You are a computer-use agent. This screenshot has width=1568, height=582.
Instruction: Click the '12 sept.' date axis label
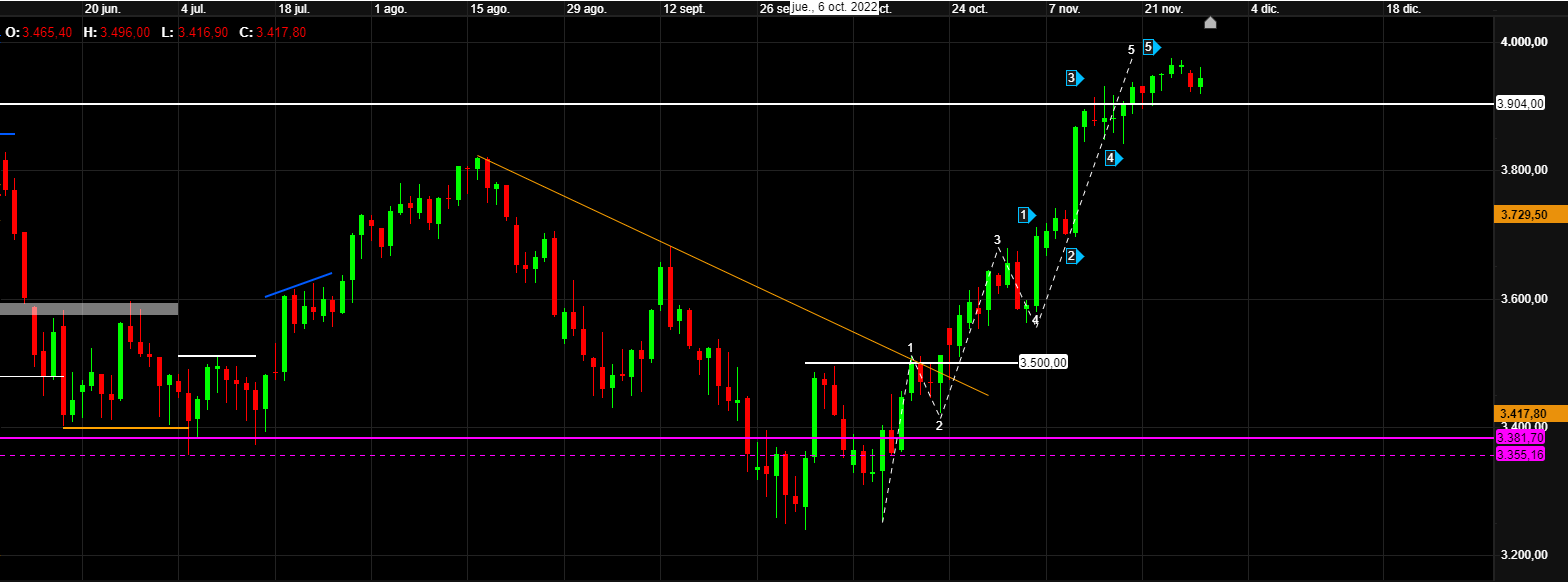[x=684, y=8]
